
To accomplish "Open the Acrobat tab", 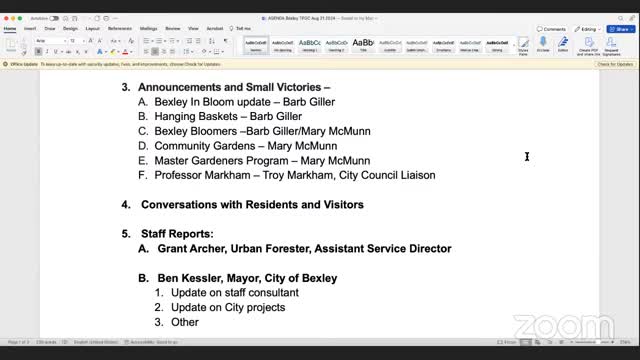I will tap(215, 29).
